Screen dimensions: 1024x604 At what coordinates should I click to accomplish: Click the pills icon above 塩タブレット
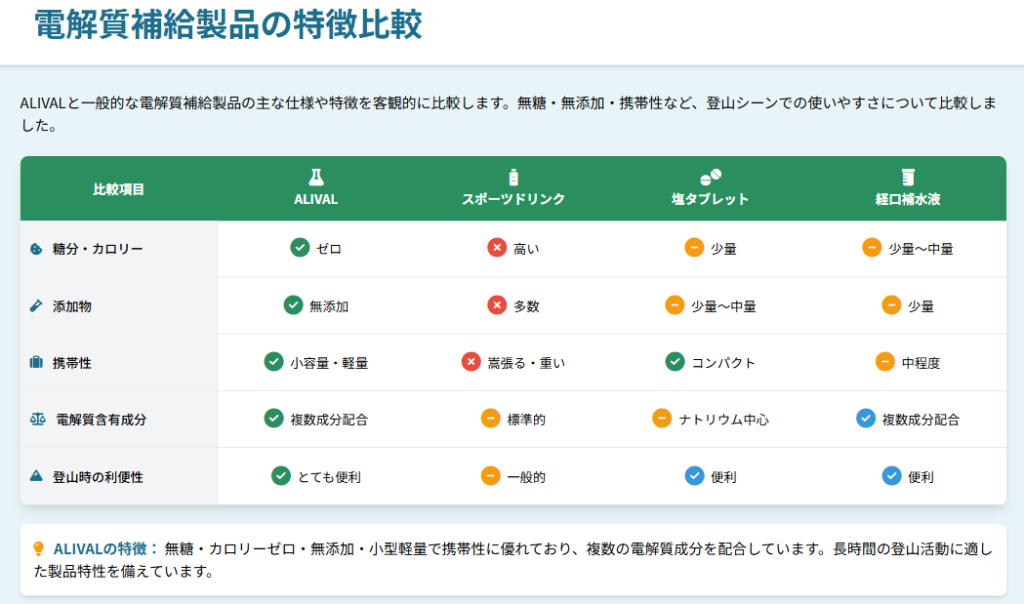[710, 177]
